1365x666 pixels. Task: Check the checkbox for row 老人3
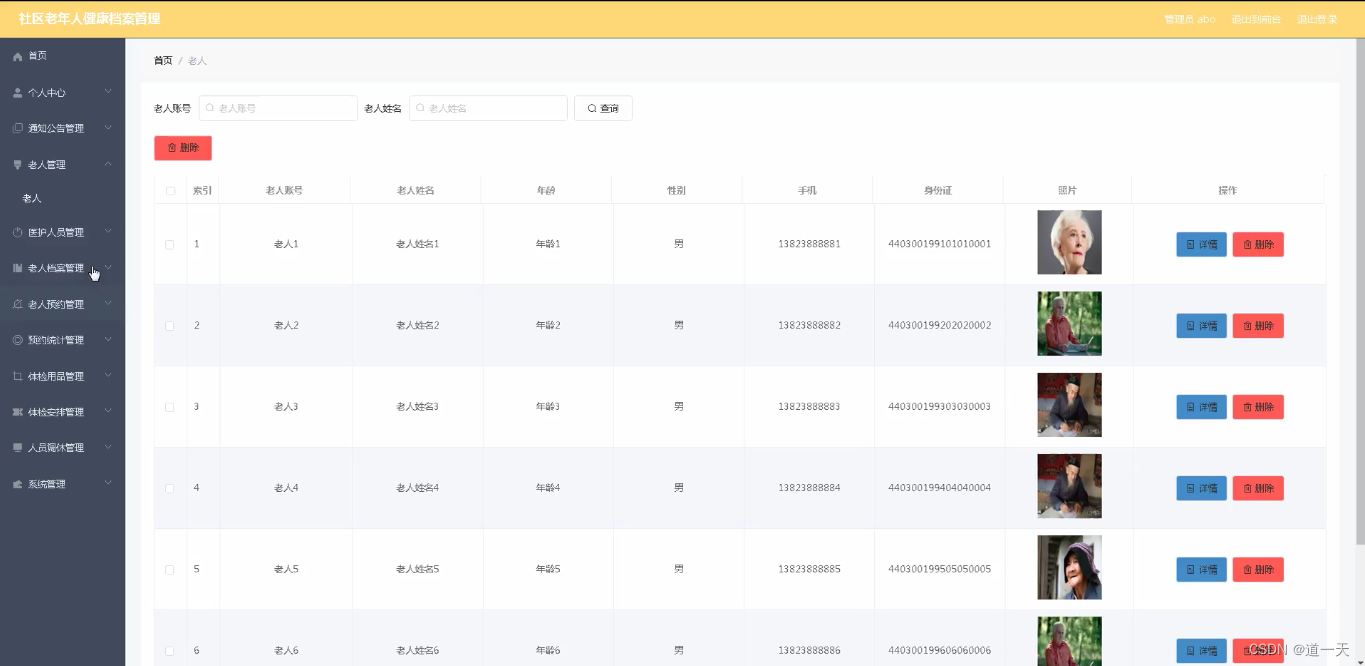pyautogui.click(x=170, y=407)
